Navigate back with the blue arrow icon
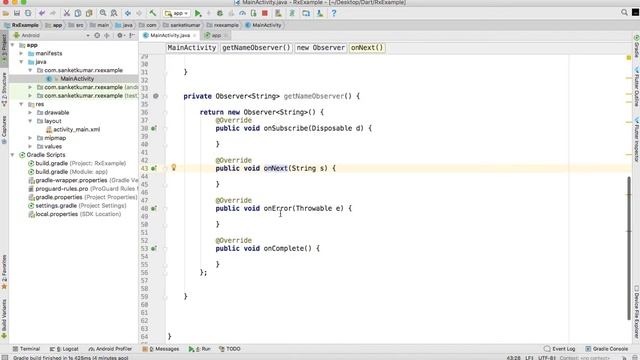Image resolution: width=640 pixels, height=360 pixels. point(128,13)
